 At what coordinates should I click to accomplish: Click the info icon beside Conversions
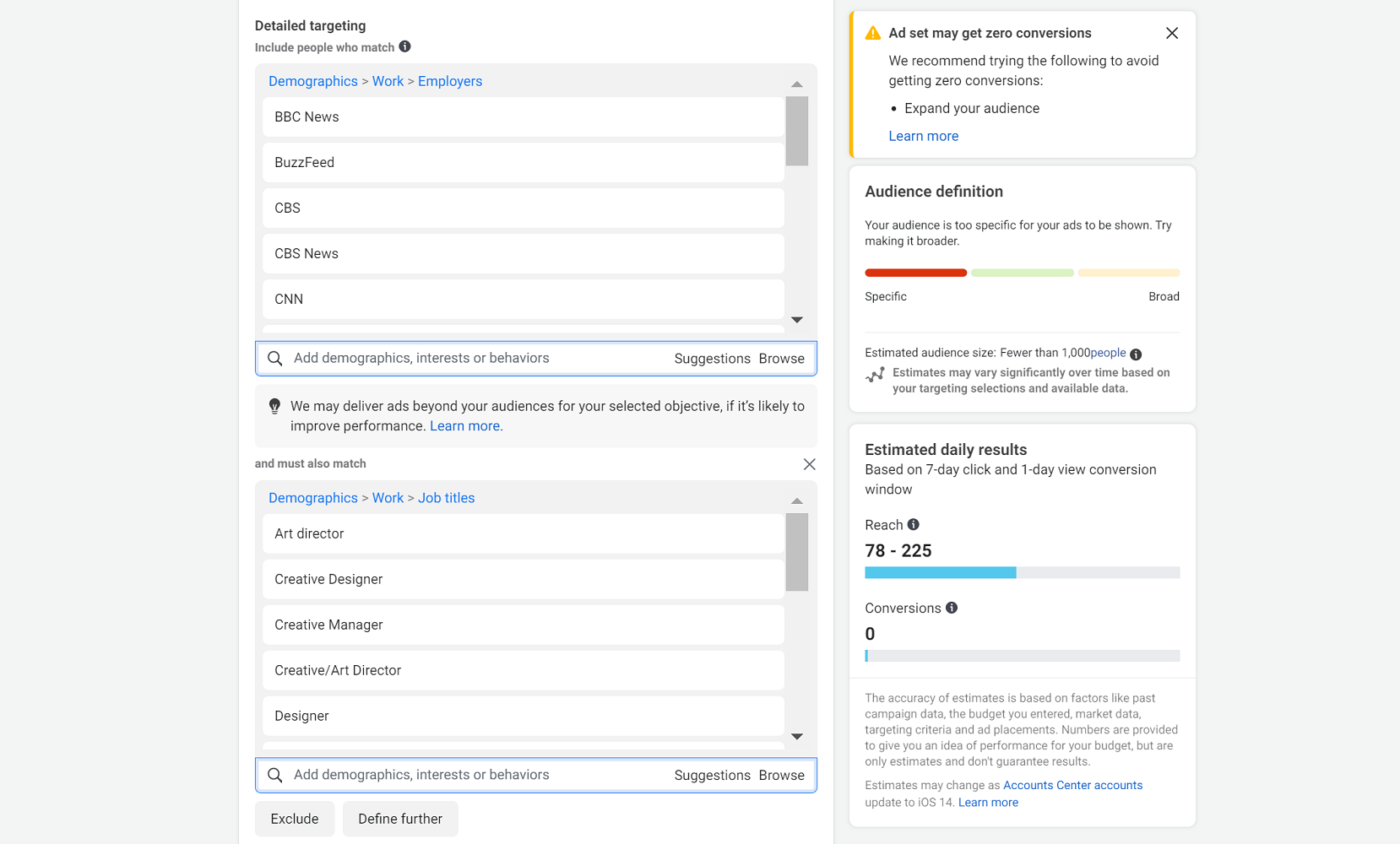(952, 608)
